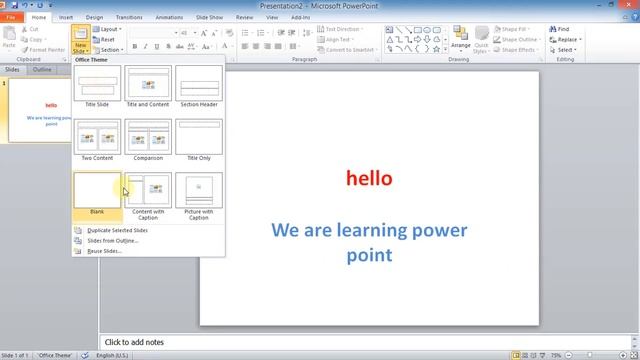Open Text Direction dropdown
Image resolution: width=640 pixels, height=360 pixels.
click(x=340, y=29)
